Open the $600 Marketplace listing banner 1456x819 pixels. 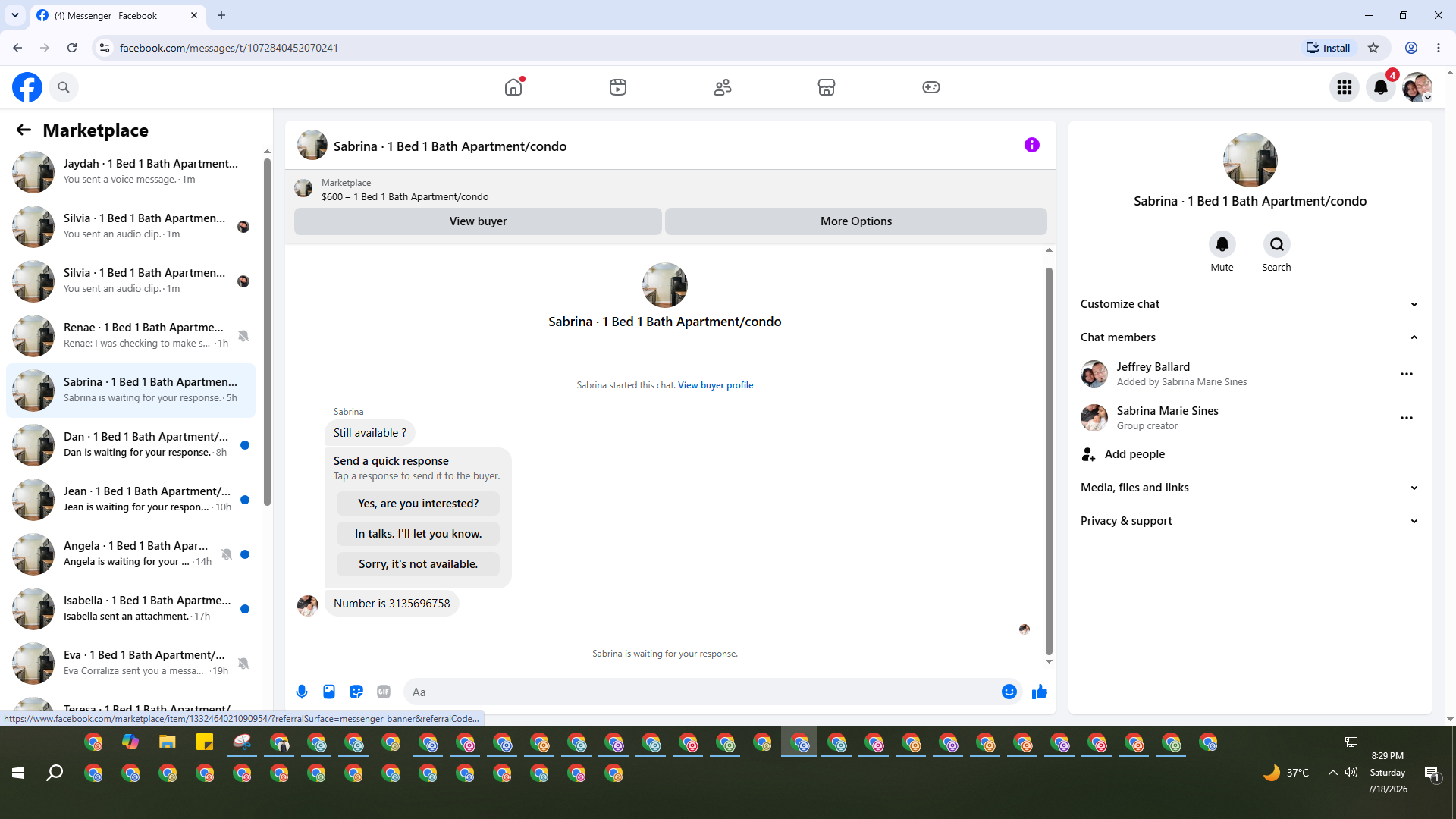point(670,189)
